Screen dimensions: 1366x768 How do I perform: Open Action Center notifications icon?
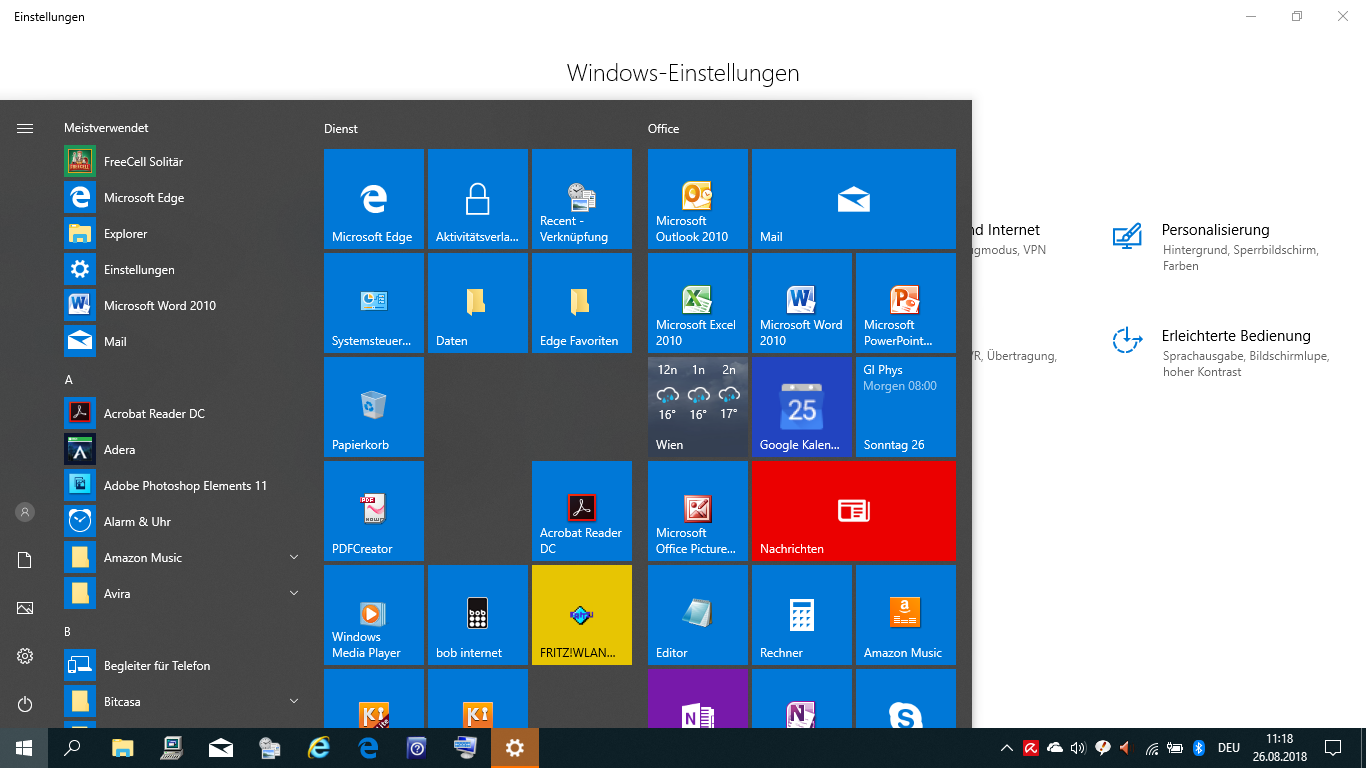pos(1333,748)
